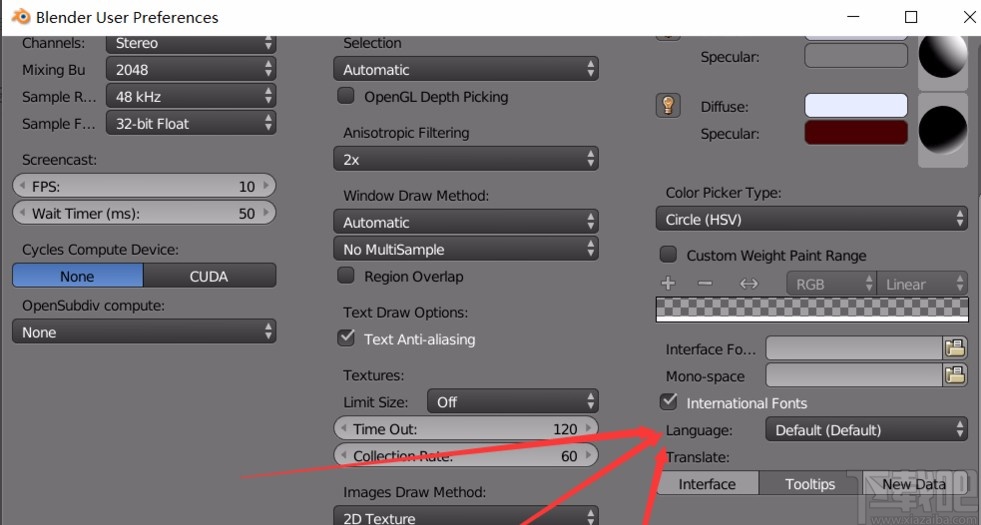Uncheck International Fonts

668,401
